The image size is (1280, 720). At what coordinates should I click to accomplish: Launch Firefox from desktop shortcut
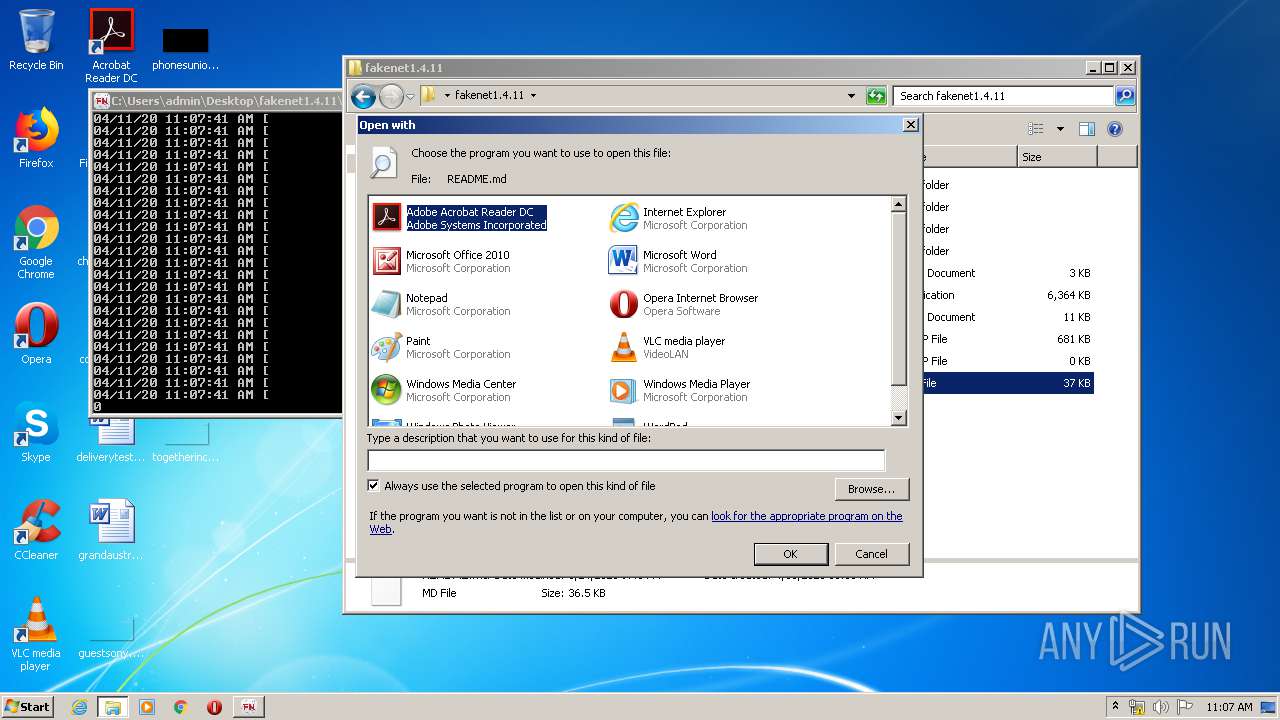pos(36,138)
